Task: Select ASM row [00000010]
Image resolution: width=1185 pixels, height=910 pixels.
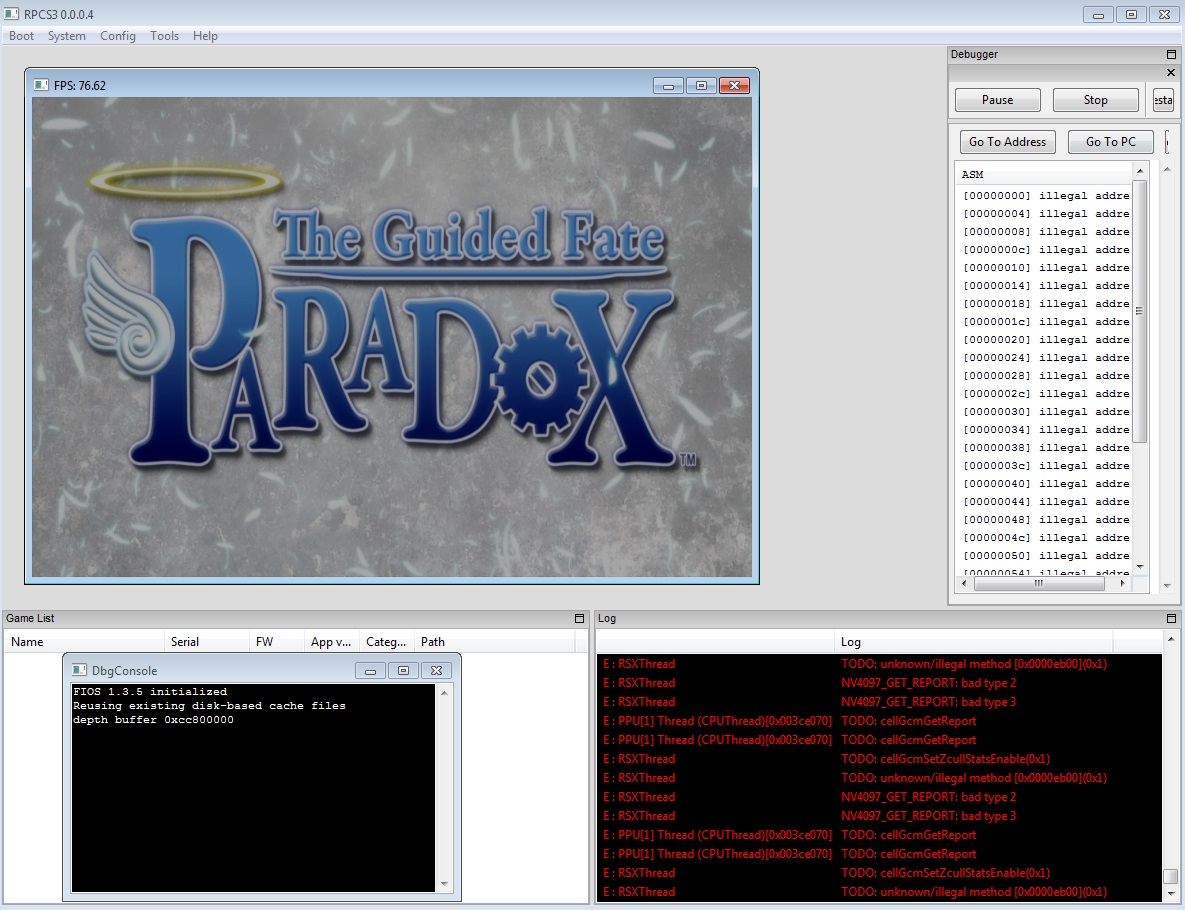Action: click(1046, 268)
